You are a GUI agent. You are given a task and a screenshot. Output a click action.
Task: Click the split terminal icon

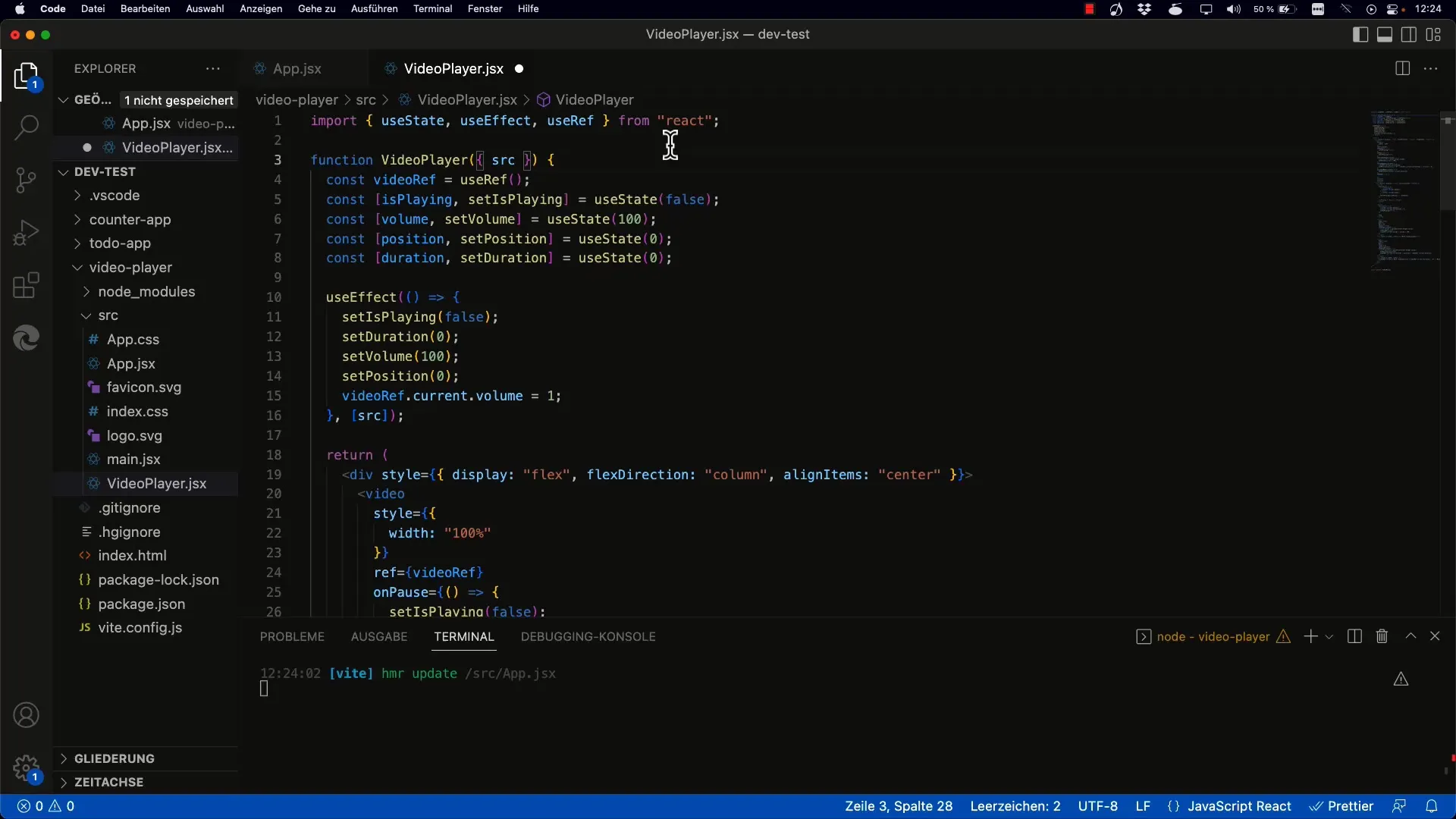[x=1354, y=636]
